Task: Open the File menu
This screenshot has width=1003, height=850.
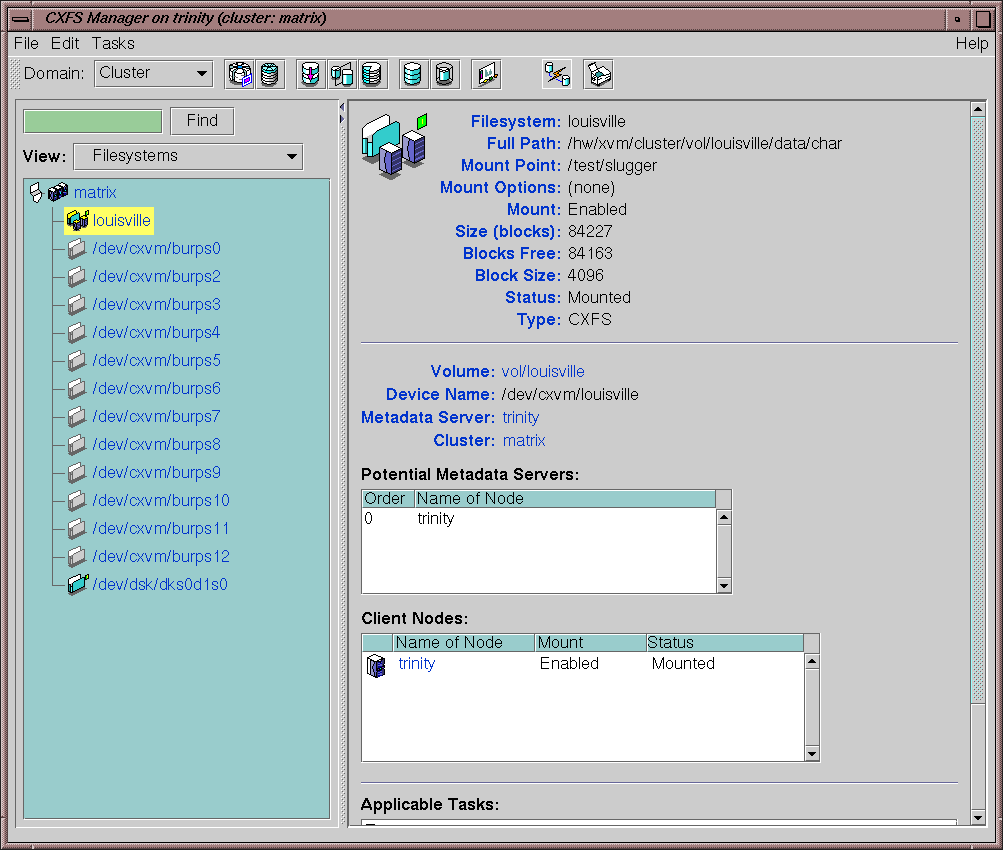Action: [26, 43]
